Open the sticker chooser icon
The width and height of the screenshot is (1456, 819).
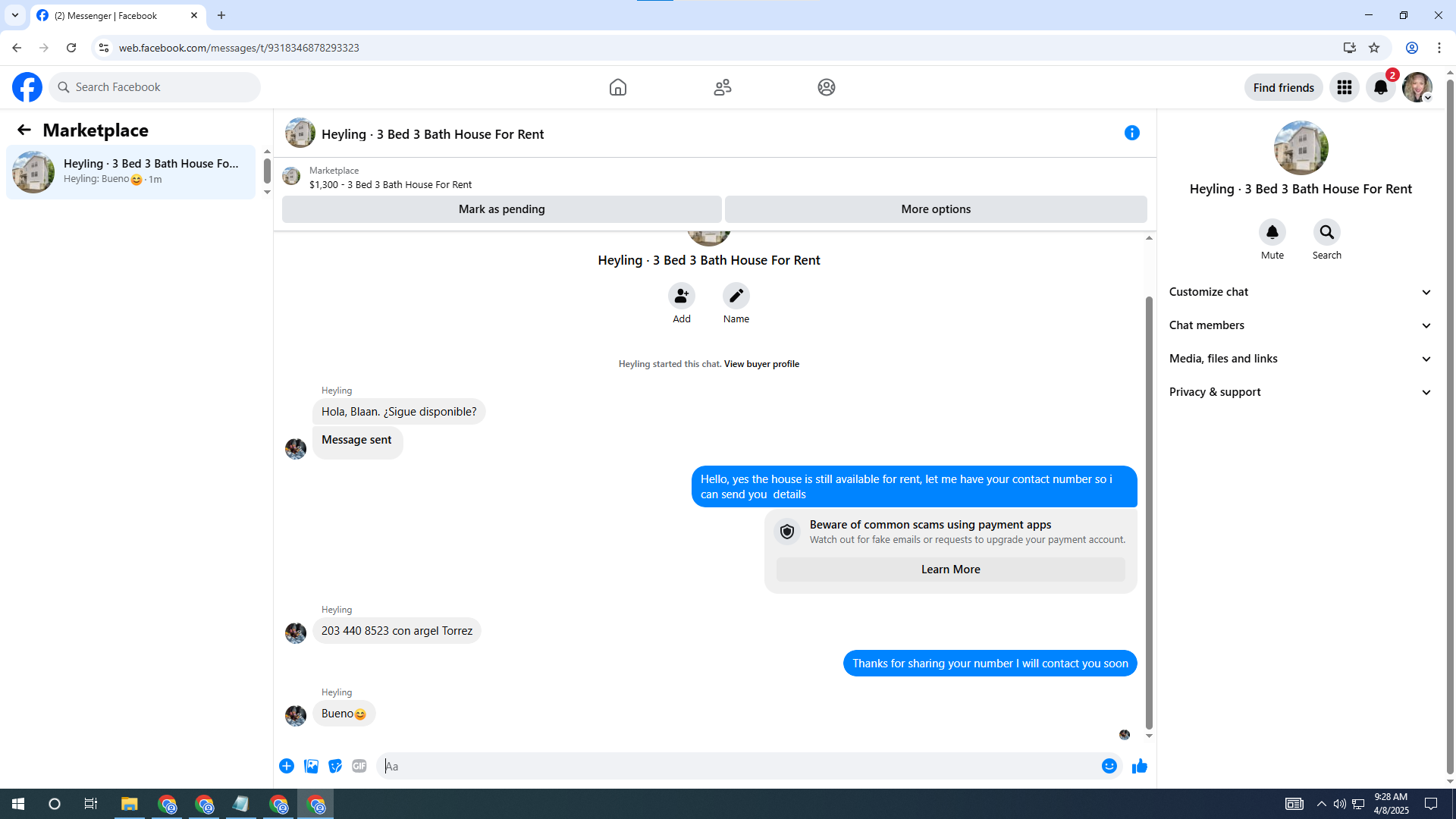[335, 767]
